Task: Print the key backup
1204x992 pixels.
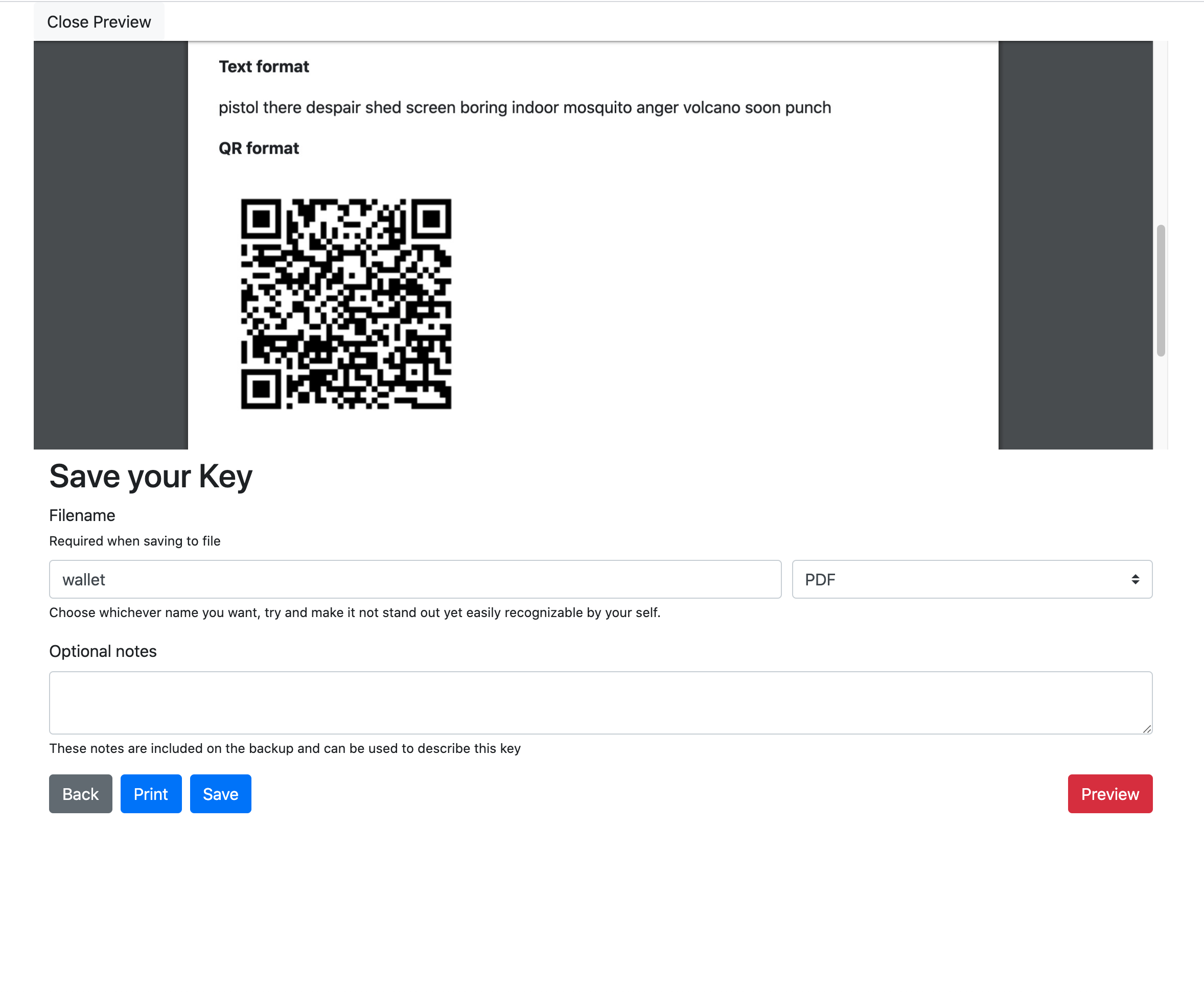Action: pyautogui.click(x=151, y=794)
